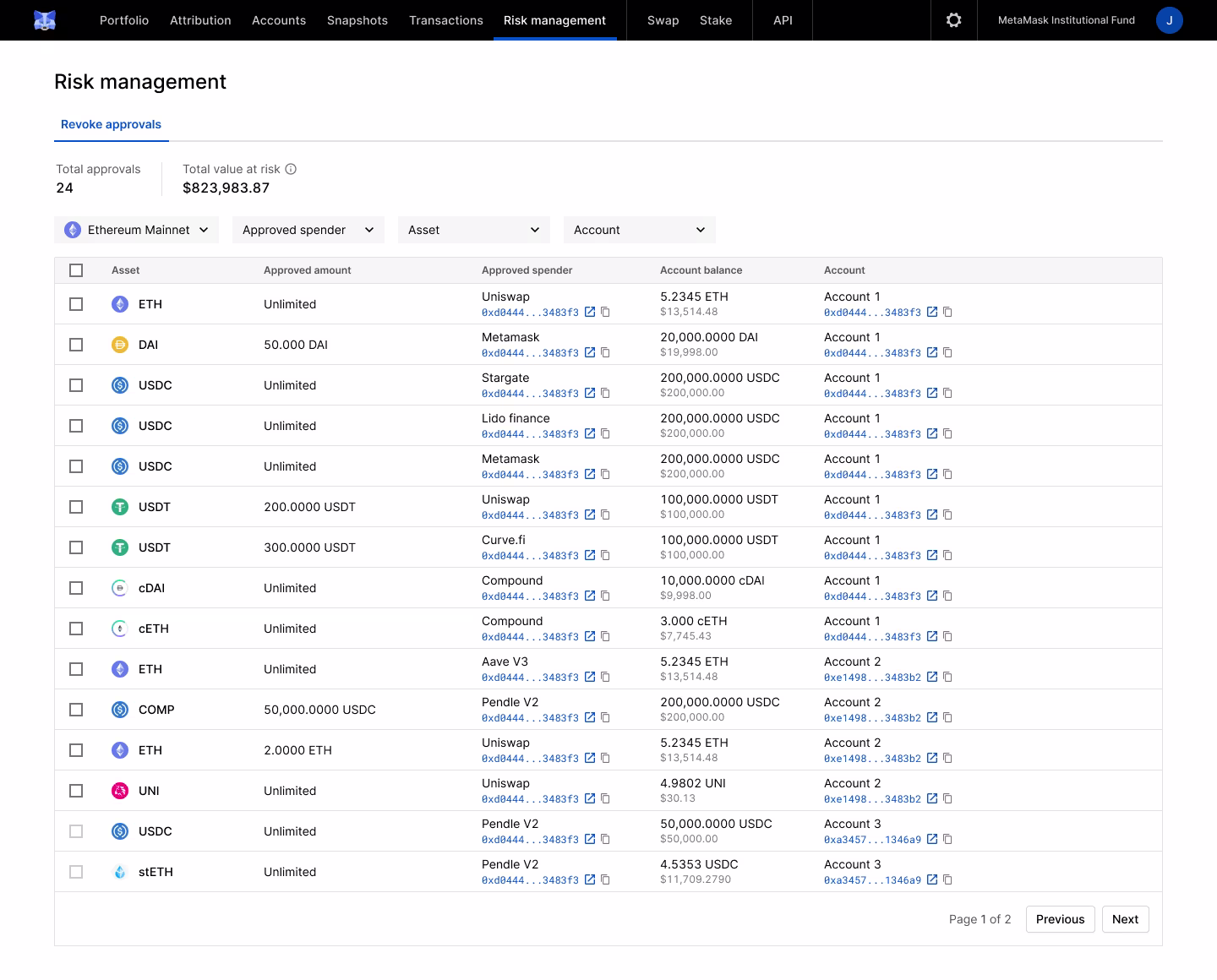This screenshot has height=980, width=1217.
Task: Copy Account 1 address in the cETH row
Action: click(x=947, y=636)
